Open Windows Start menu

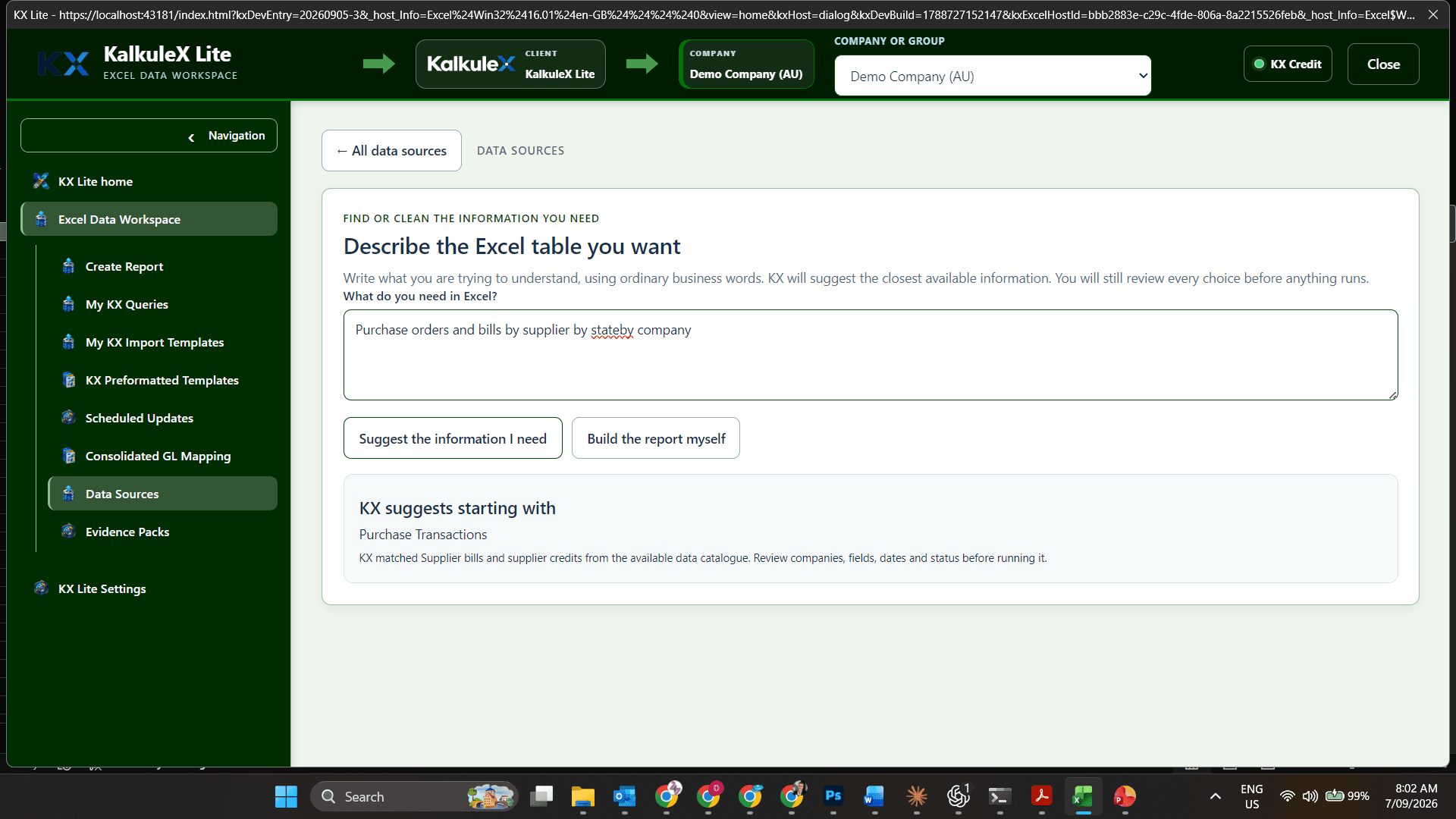(286, 796)
